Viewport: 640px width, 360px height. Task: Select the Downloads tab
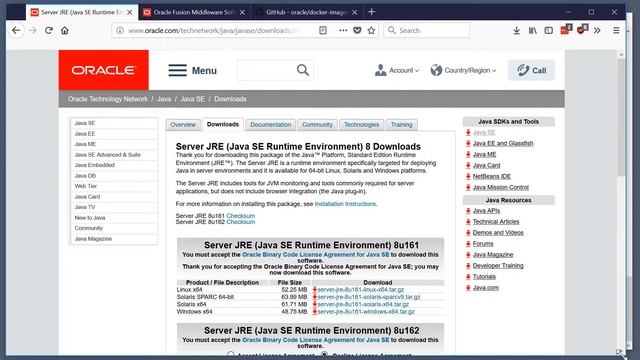(223, 124)
